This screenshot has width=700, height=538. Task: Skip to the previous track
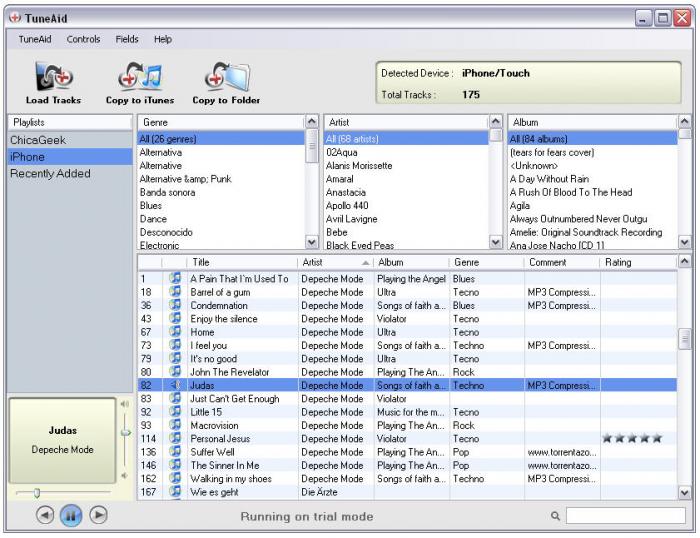[x=45, y=516]
